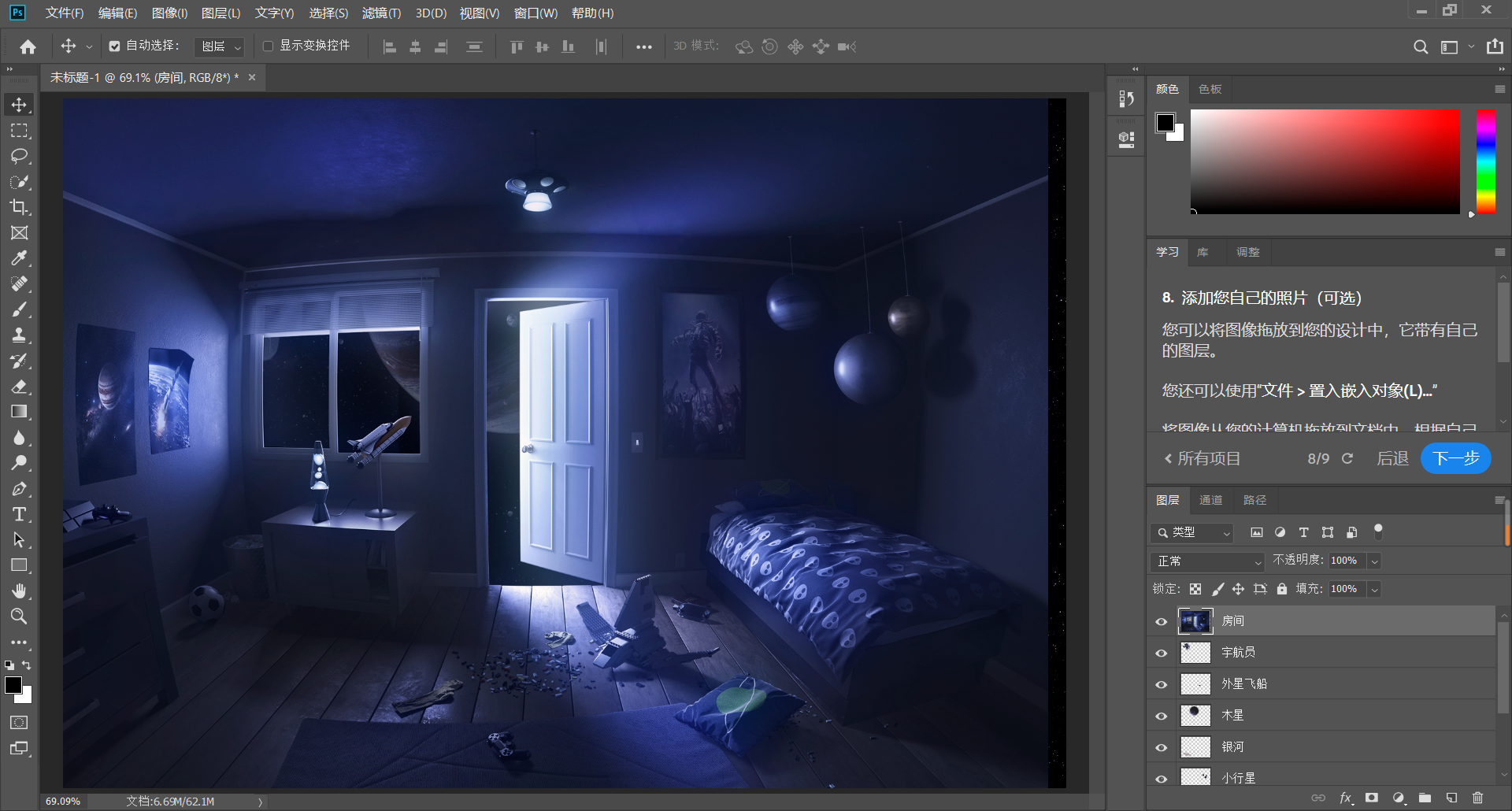Viewport: 1512px width, 811px height.
Task: Click the add layer style fx icon
Action: (1346, 798)
